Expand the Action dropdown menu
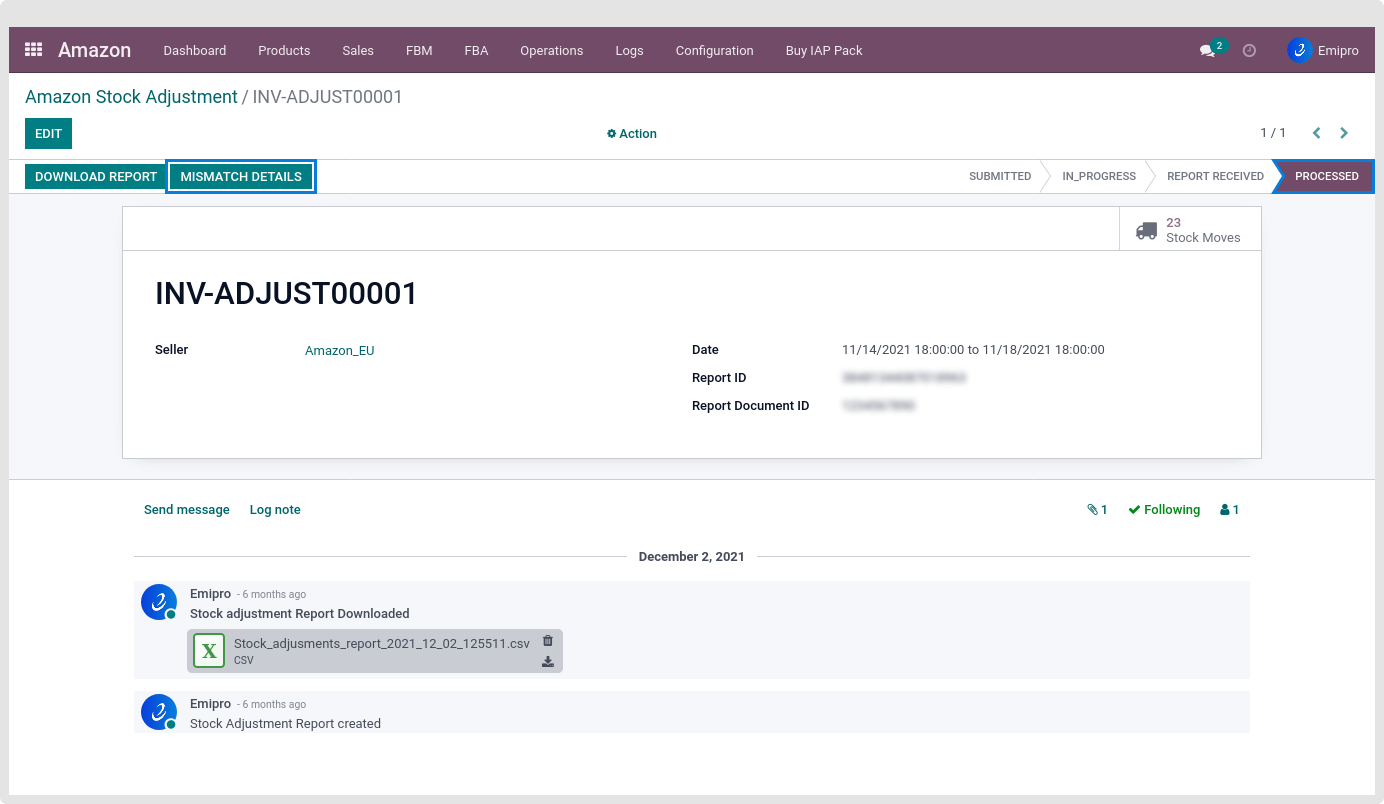Image resolution: width=1384 pixels, height=804 pixels. tap(632, 134)
